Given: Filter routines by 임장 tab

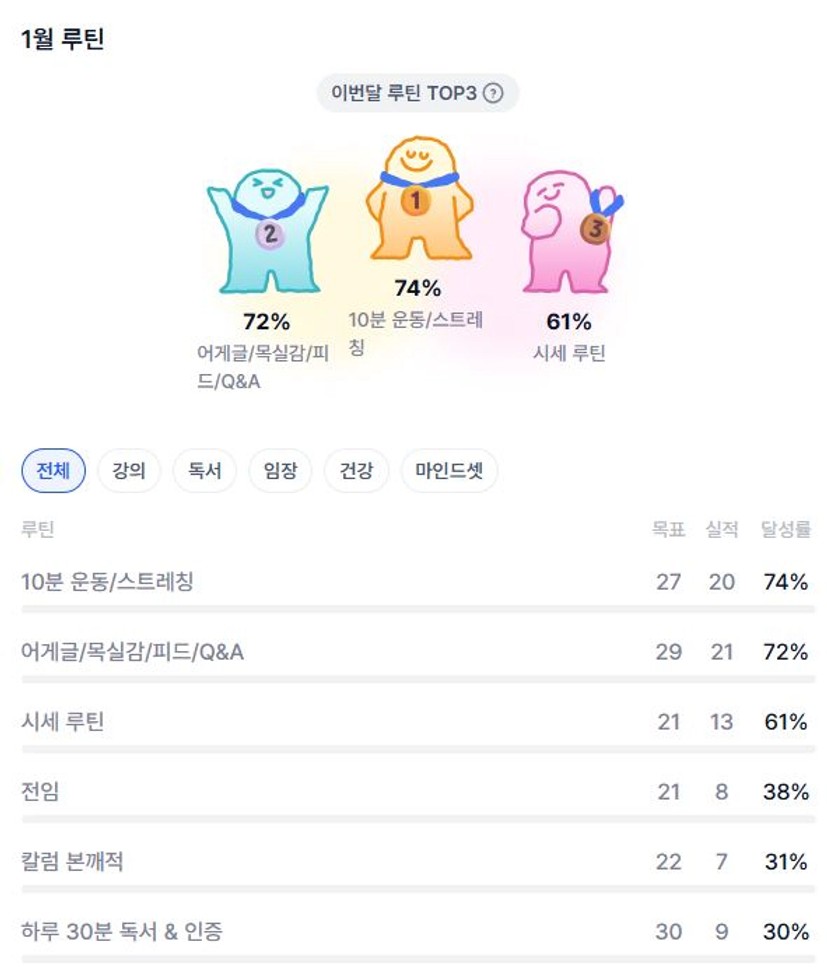Looking at the screenshot, I should coord(280,471).
